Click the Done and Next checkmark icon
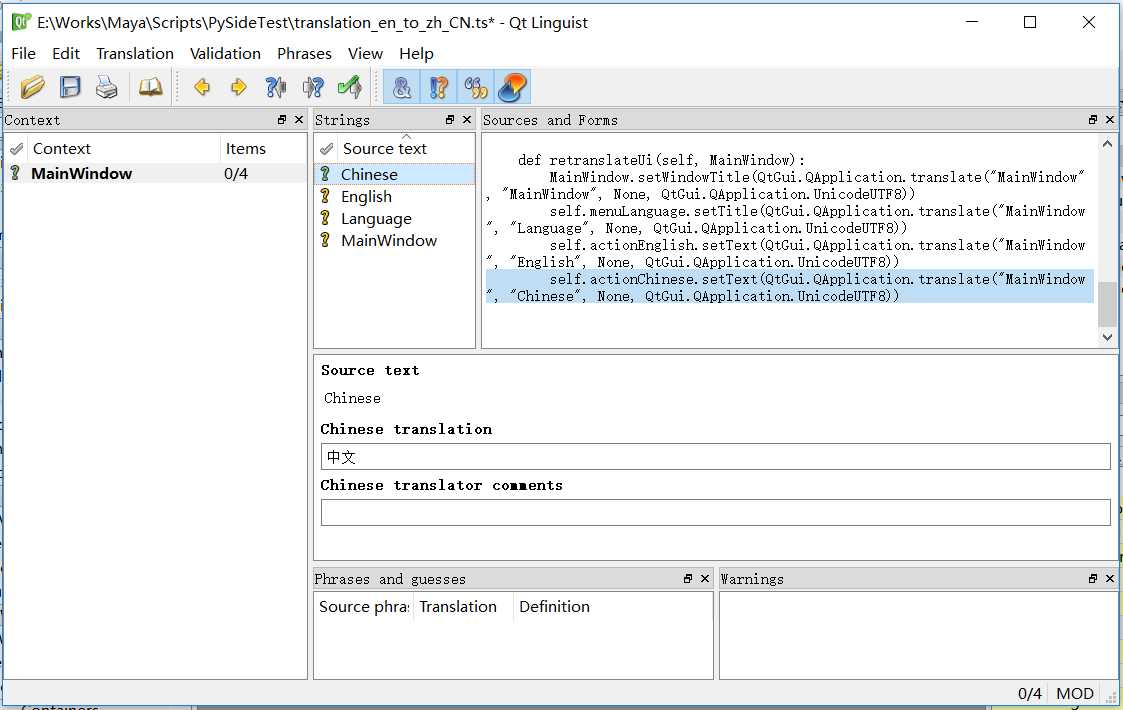The image size is (1123, 710). pos(350,87)
